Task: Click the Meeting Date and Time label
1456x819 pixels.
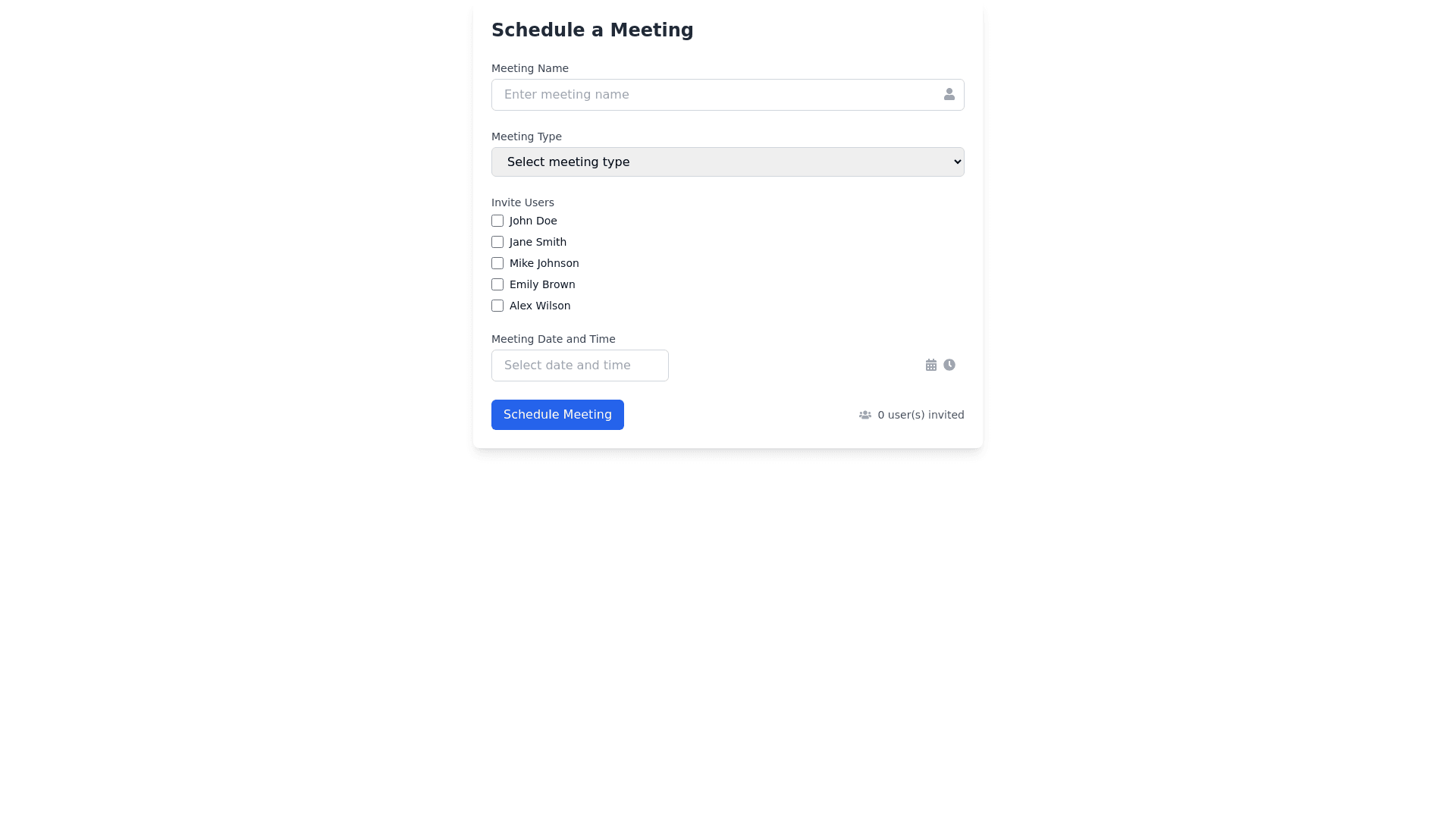Action: click(x=553, y=339)
